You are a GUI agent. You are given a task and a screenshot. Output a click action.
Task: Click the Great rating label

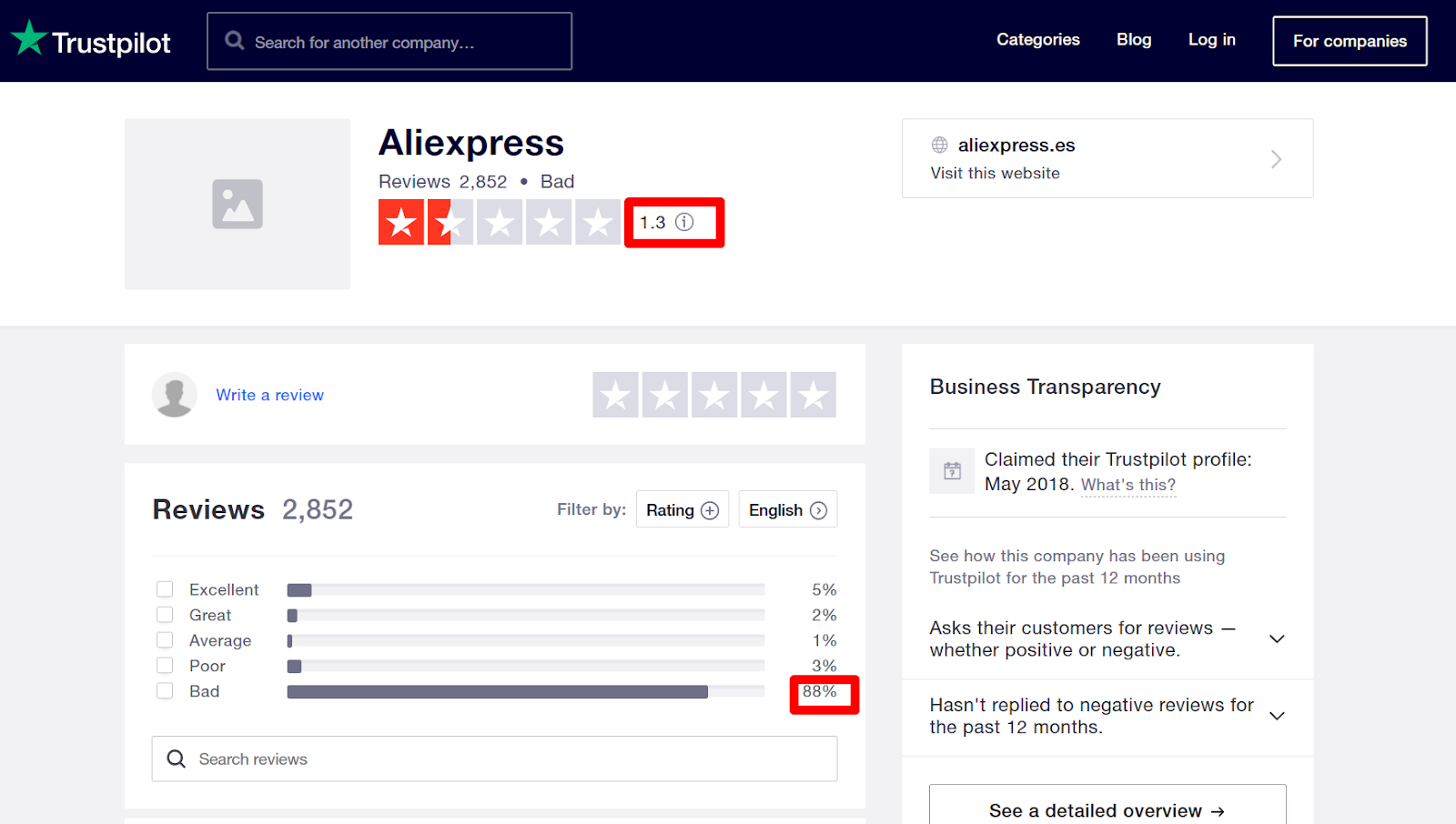[210, 616]
